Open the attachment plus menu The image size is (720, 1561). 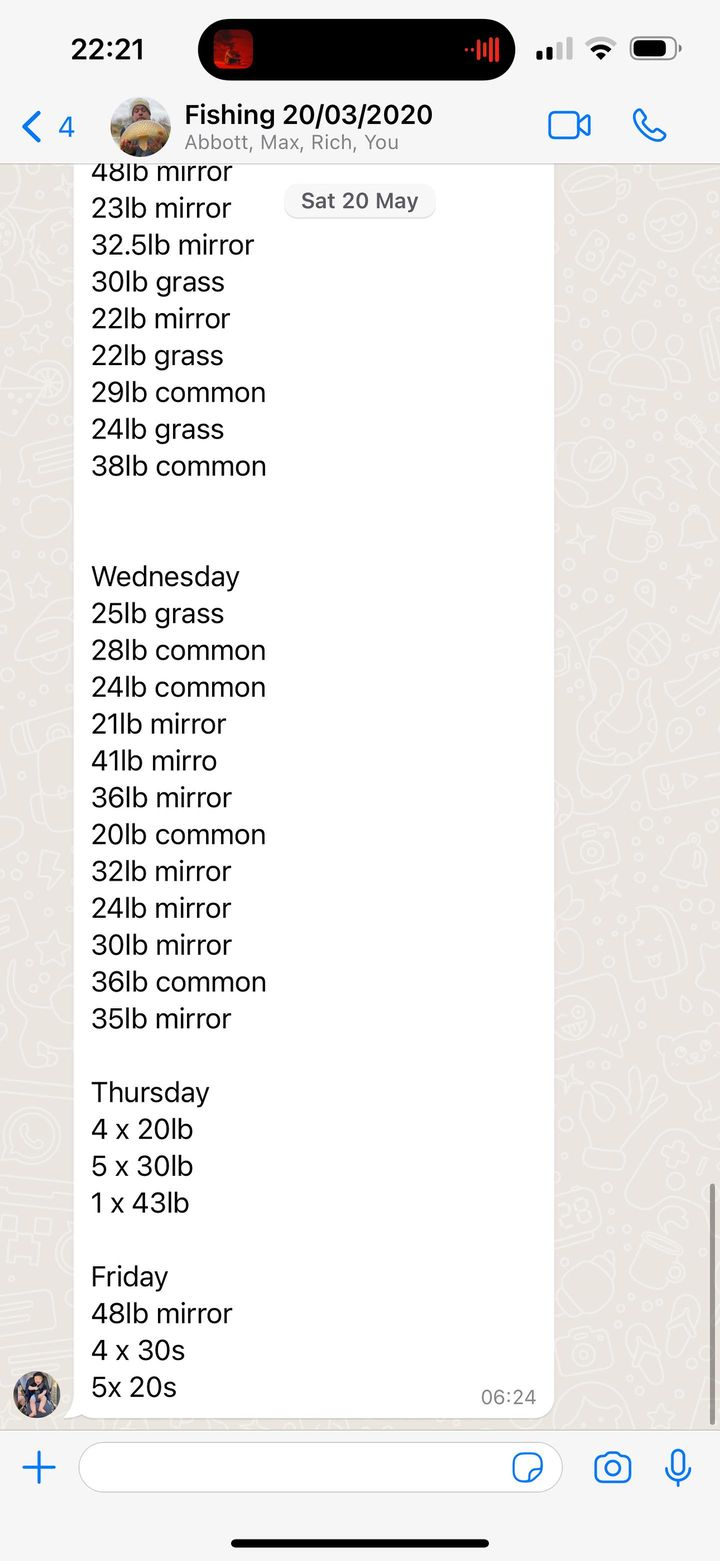coord(39,1467)
